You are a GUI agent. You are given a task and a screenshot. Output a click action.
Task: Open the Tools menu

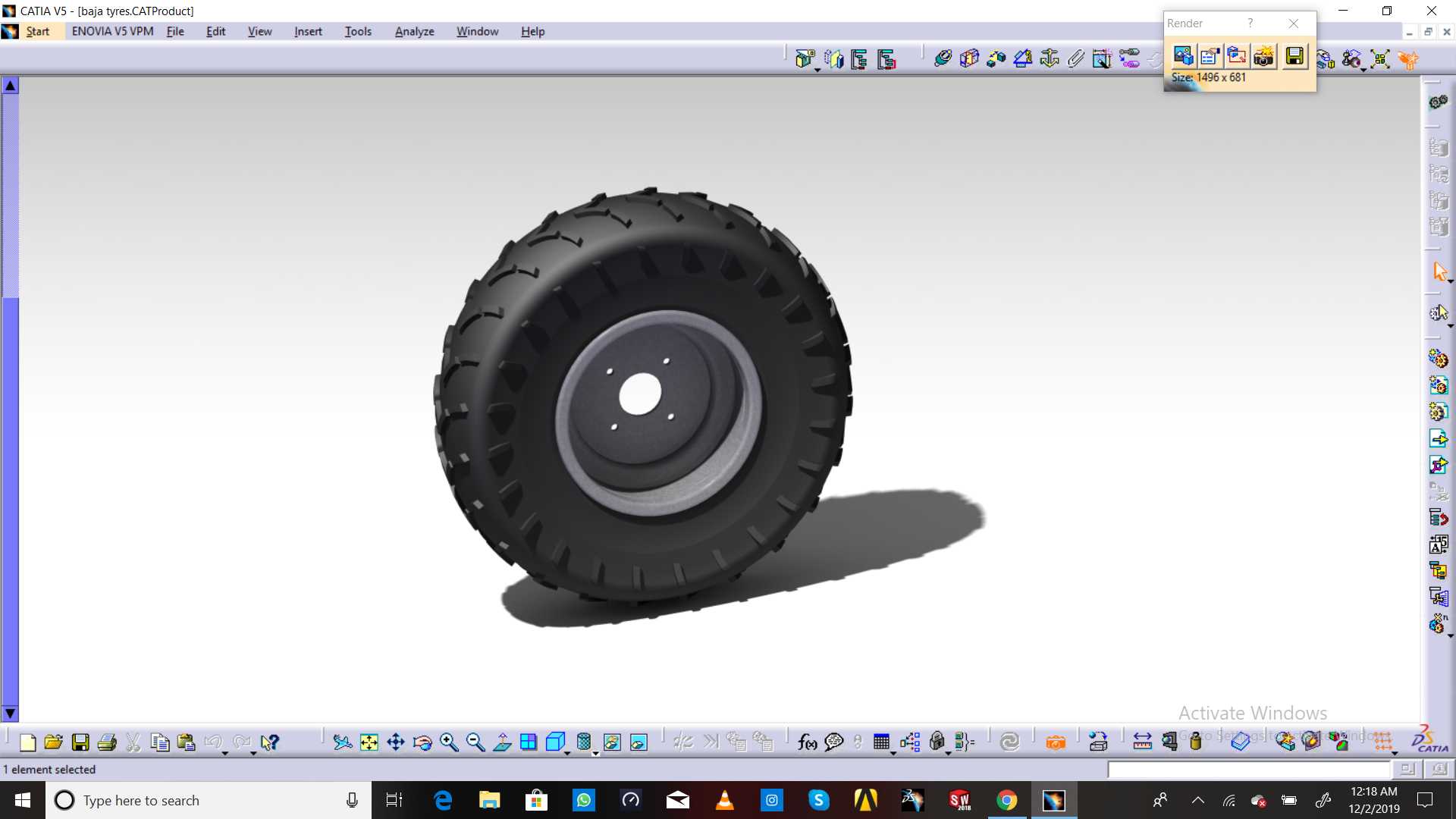point(358,31)
